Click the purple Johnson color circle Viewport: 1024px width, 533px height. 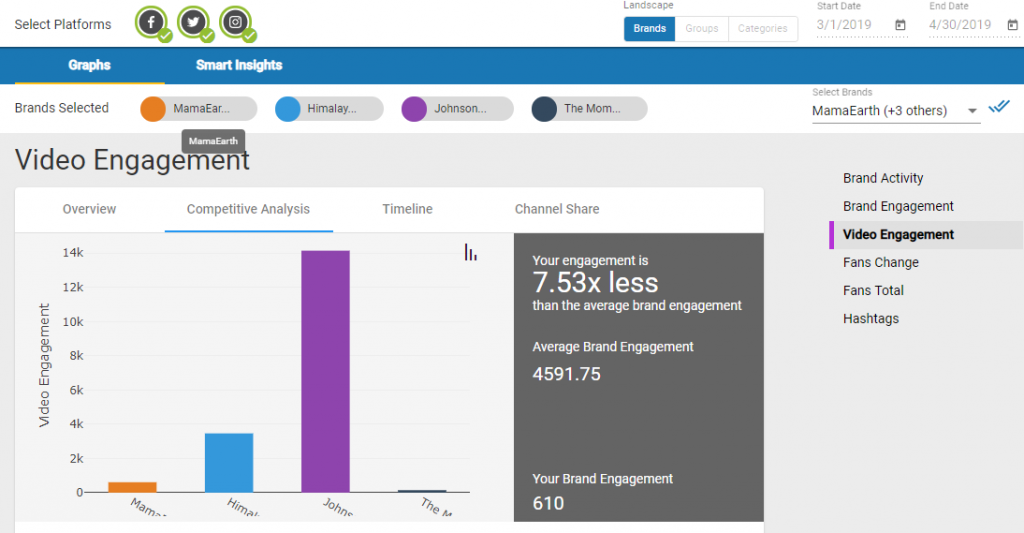point(414,109)
